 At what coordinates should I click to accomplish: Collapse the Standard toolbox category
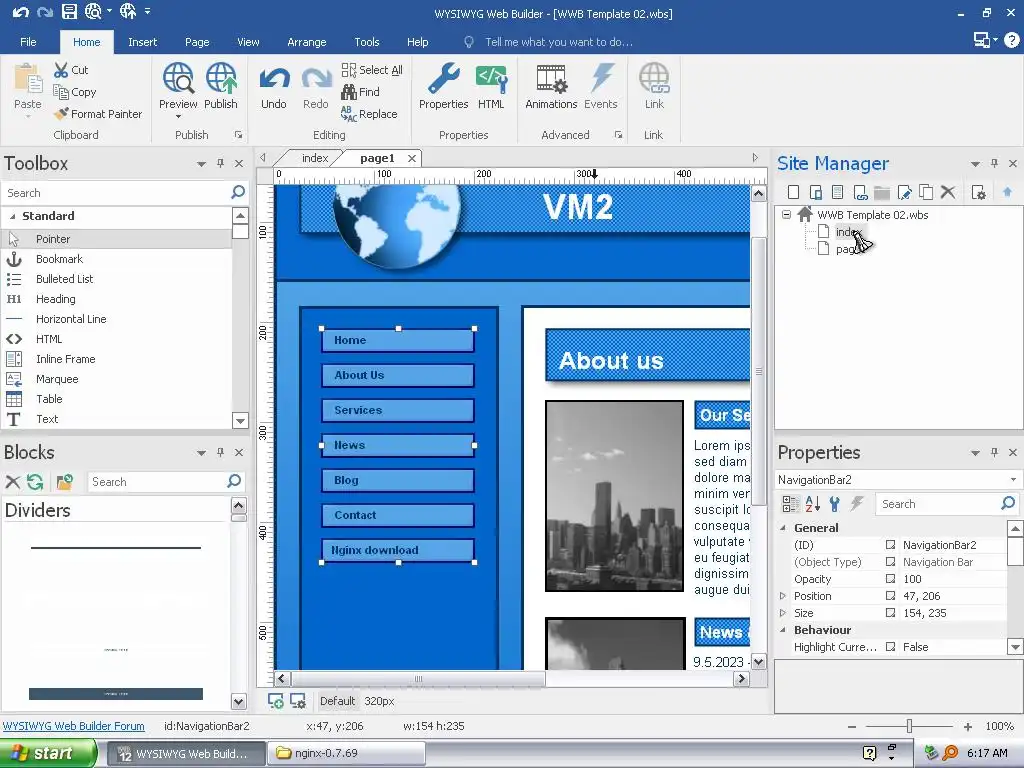pos(12,216)
